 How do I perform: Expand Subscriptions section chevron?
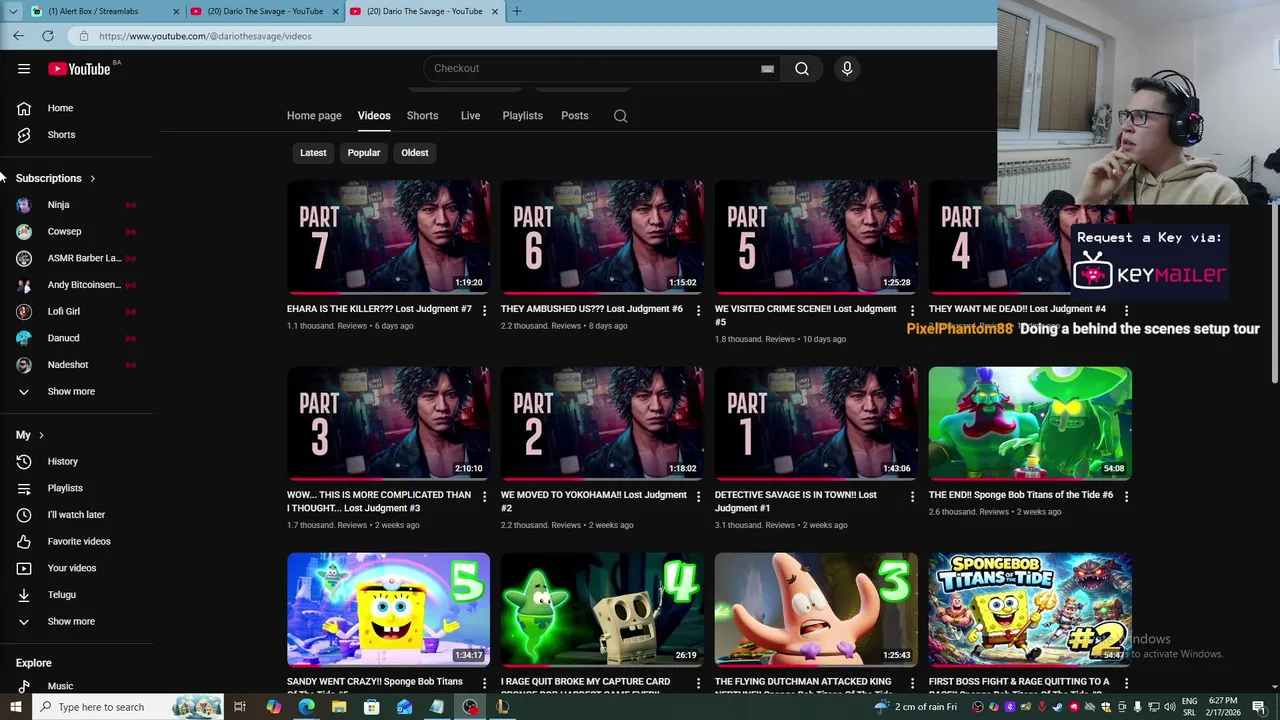[x=92, y=179]
